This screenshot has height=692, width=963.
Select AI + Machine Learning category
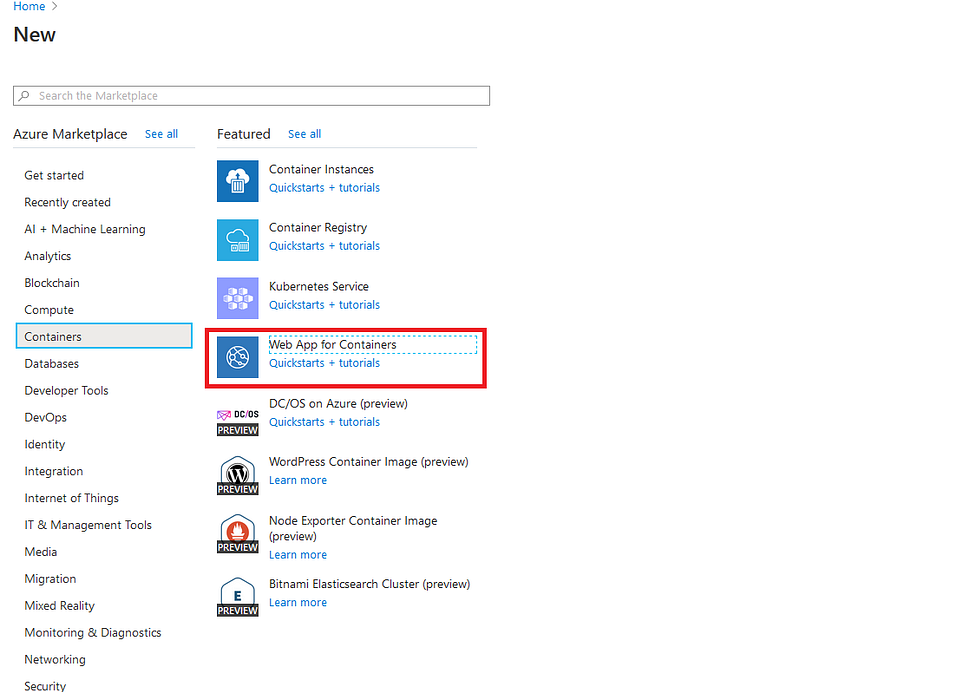tap(85, 229)
